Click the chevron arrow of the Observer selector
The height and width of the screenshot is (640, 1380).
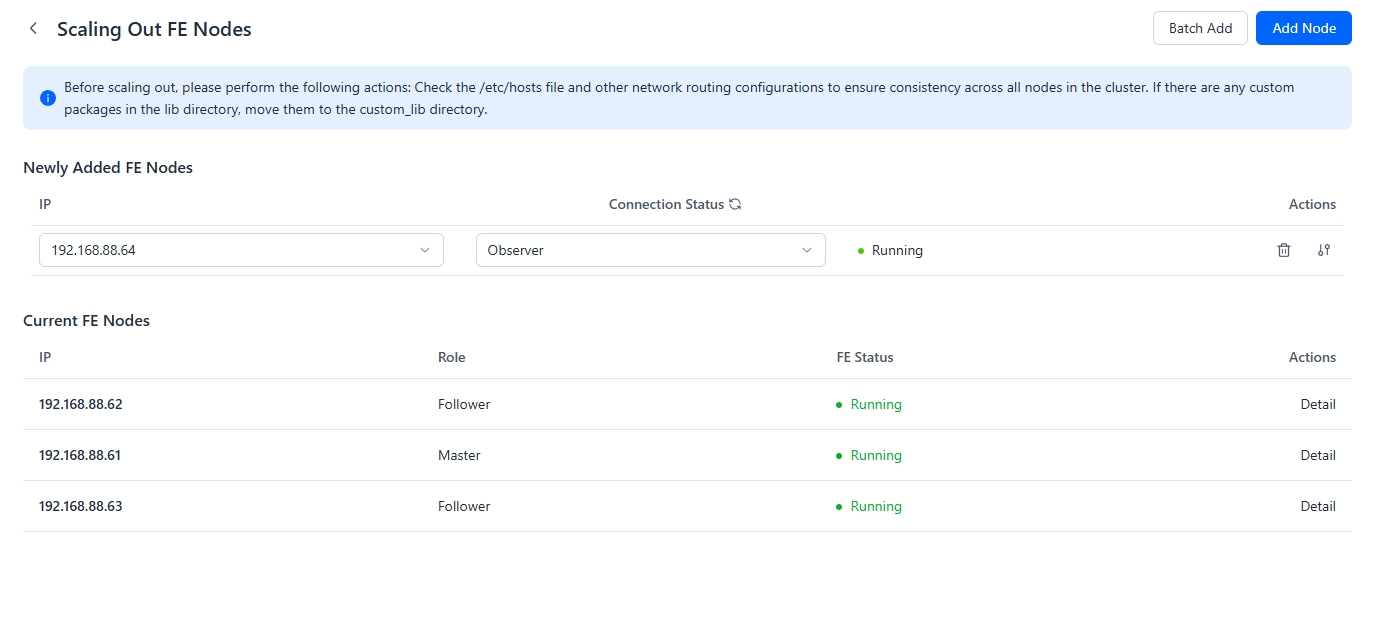pos(807,250)
